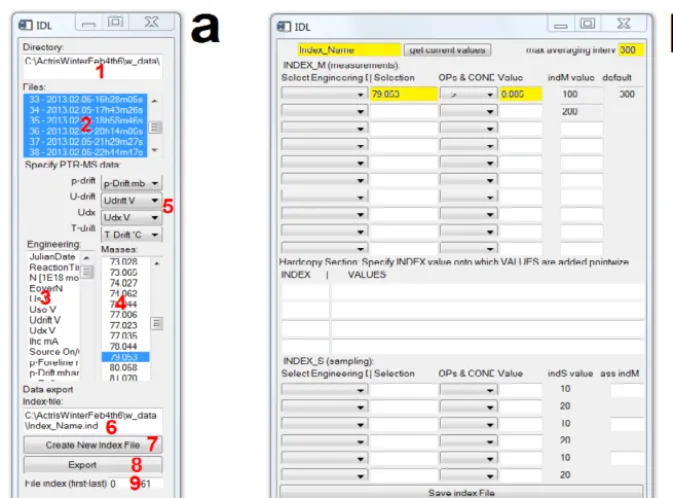The height and width of the screenshot is (498, 673).
Task: Maximize the right IDL window
Action: [587, 24]
